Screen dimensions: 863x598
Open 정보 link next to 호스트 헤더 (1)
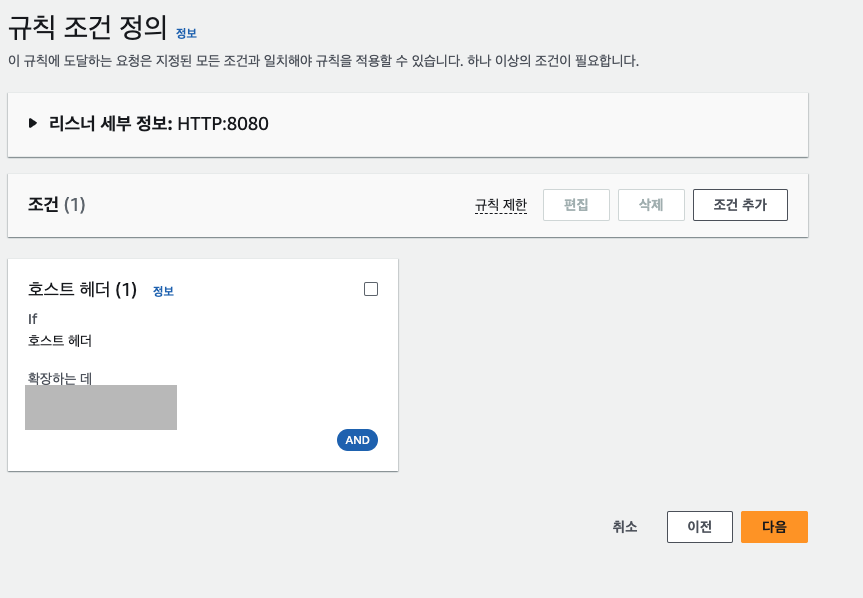click(163, 291)
